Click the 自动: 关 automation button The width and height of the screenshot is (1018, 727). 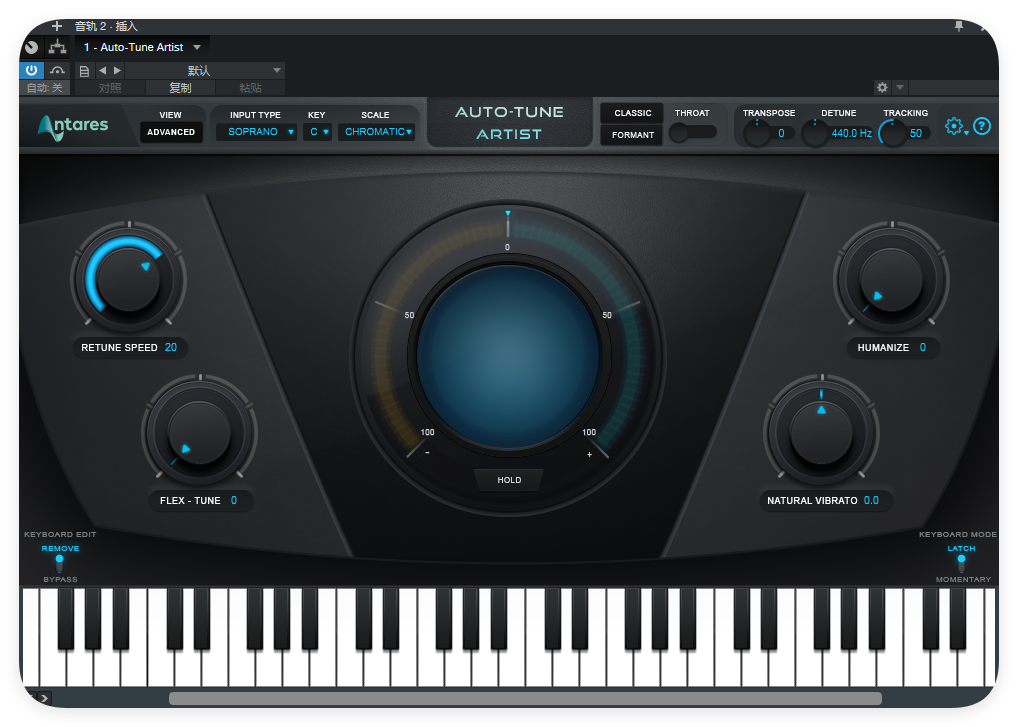pyautogui.click(x=45, y=88)
